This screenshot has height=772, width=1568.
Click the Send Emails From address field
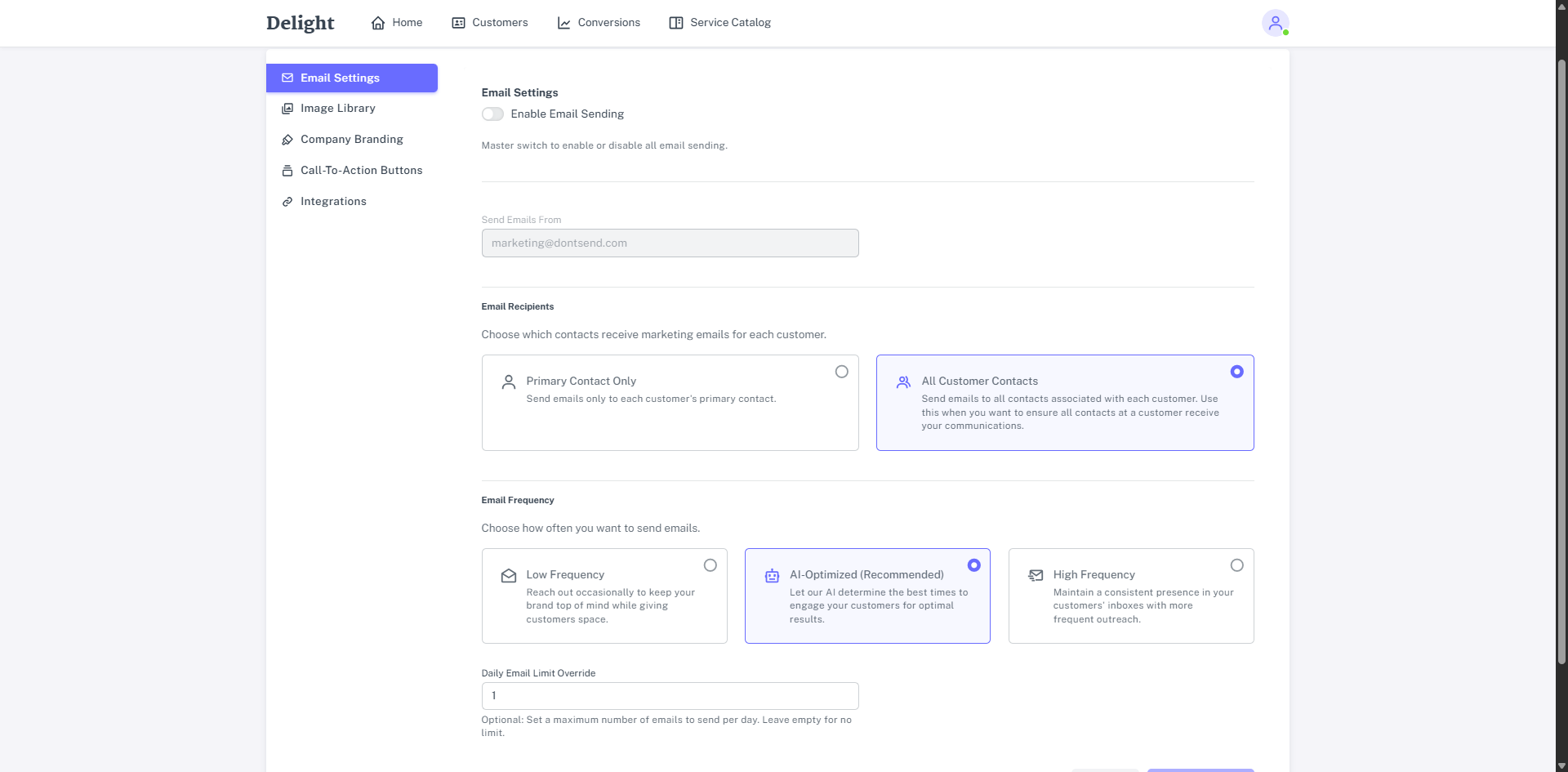670,243
